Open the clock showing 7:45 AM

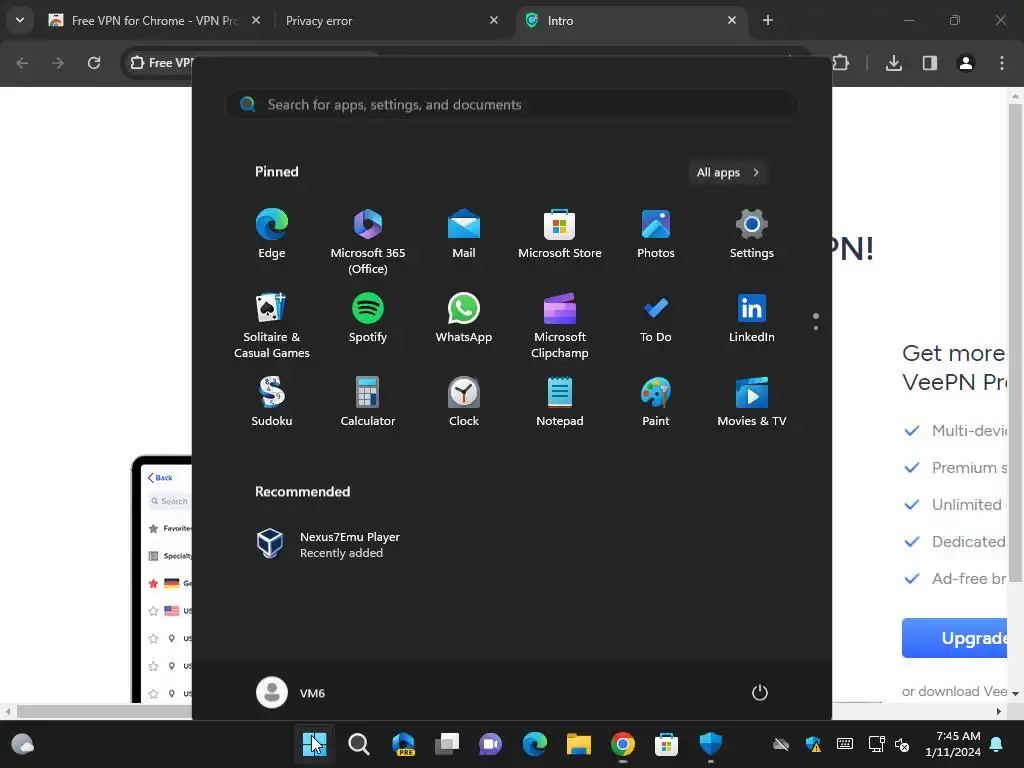tap(953, 744)
